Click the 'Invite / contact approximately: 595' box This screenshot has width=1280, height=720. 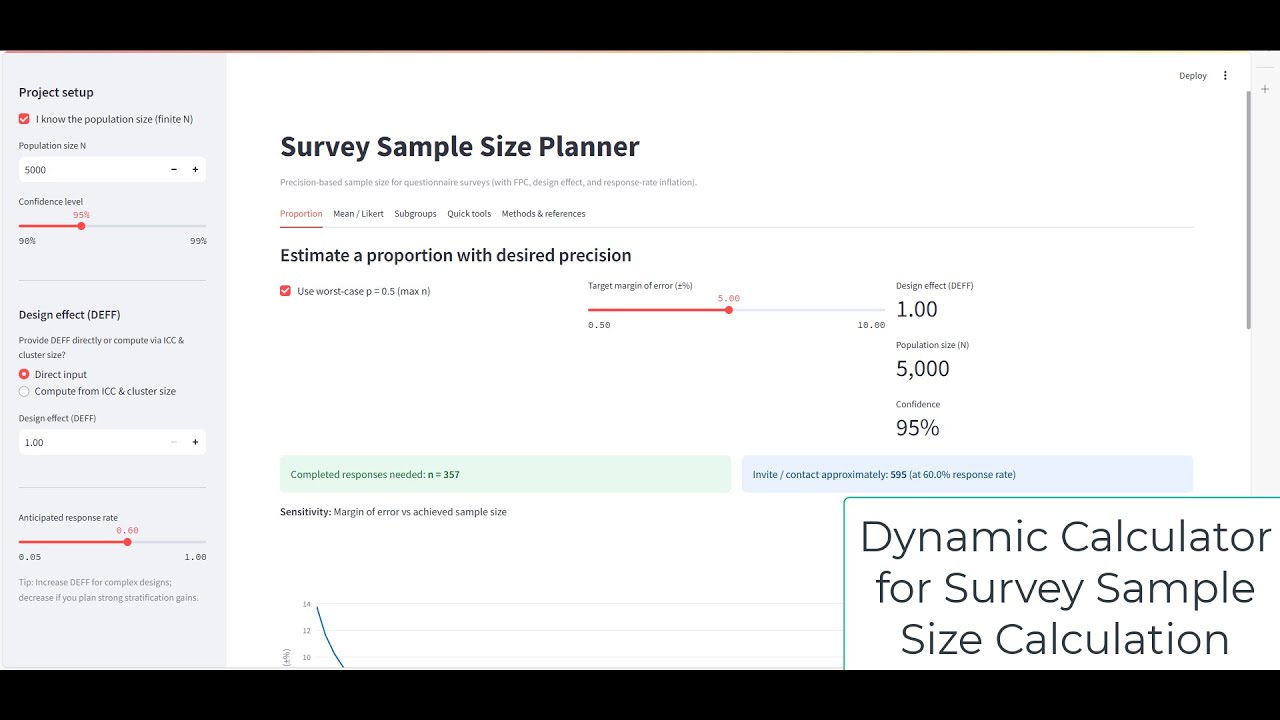click(967, 474)
